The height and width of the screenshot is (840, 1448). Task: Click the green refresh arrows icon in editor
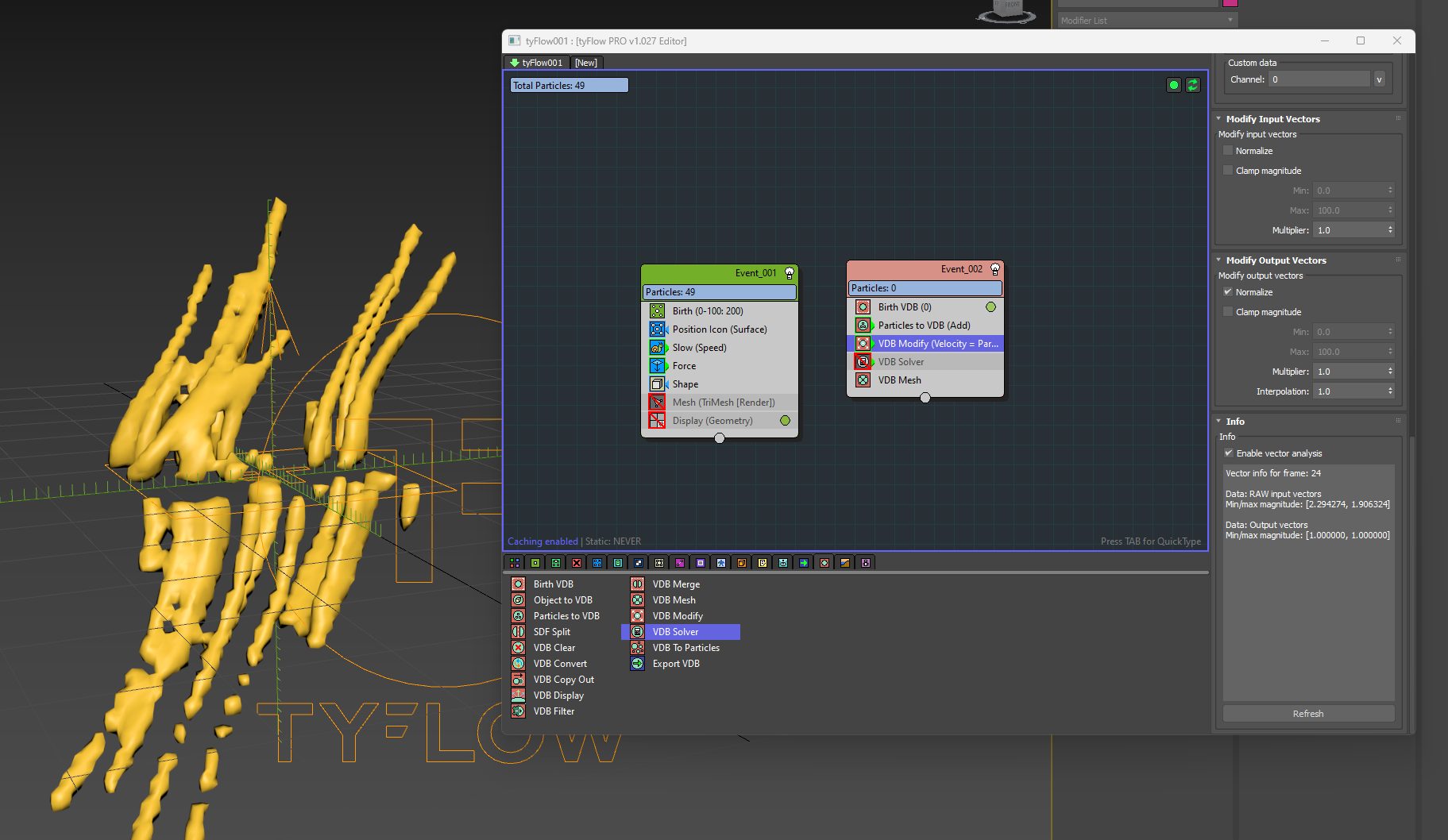click(x=1193, y=85)
